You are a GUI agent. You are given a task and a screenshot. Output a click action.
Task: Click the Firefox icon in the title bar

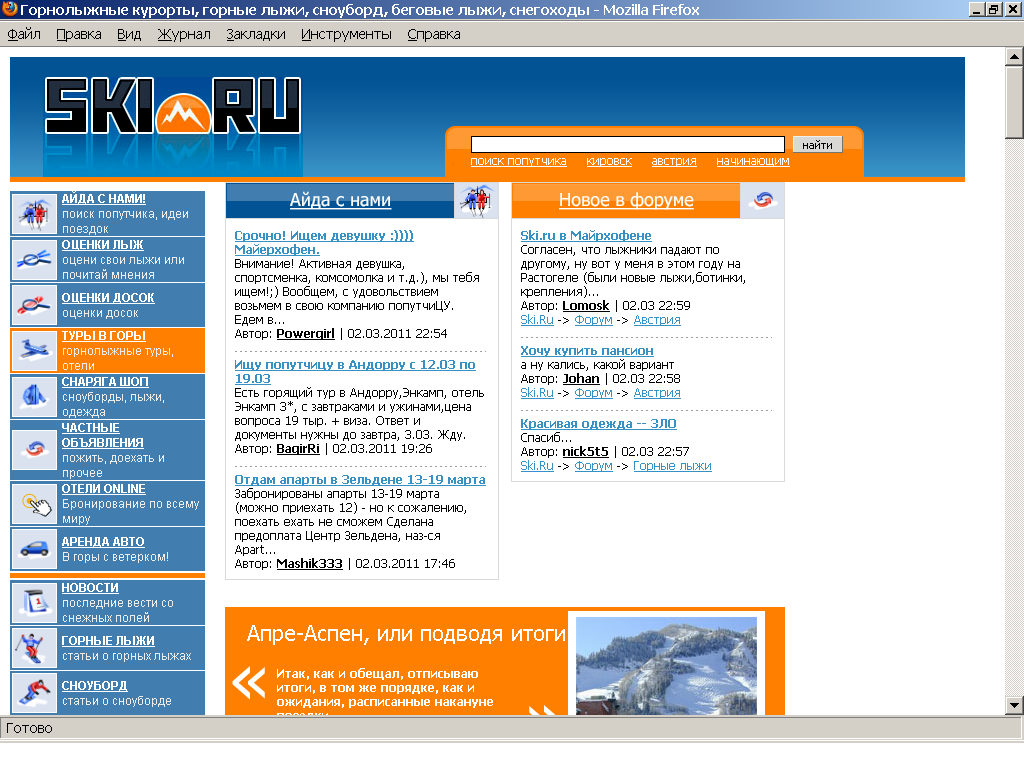pos(9,9)
